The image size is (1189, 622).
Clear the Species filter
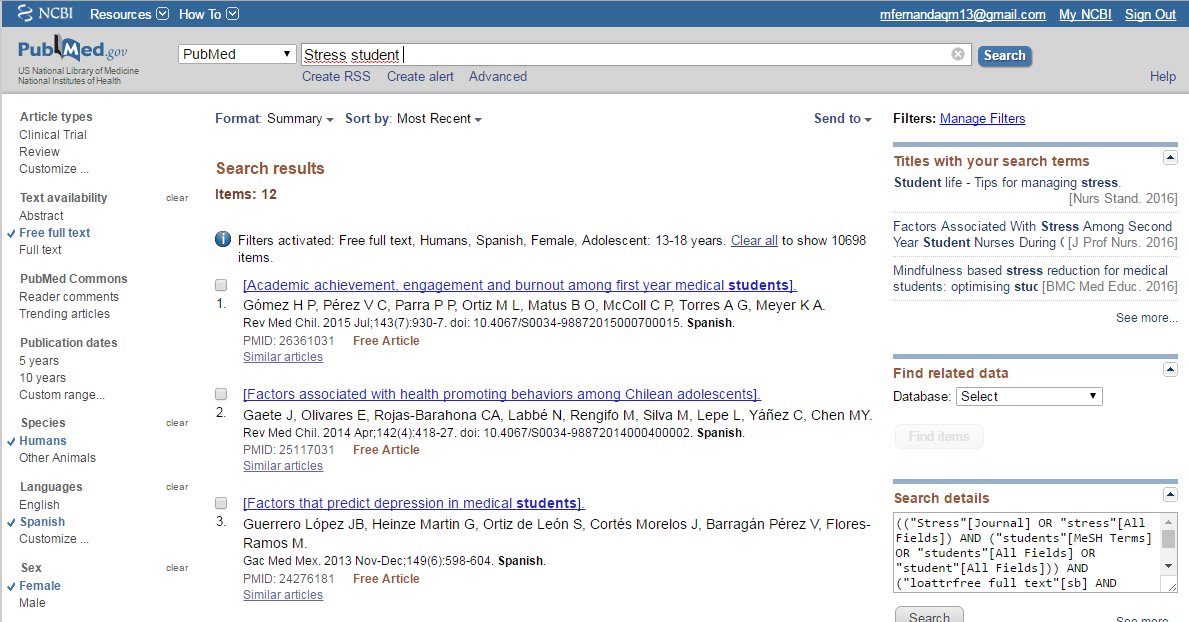177,423
